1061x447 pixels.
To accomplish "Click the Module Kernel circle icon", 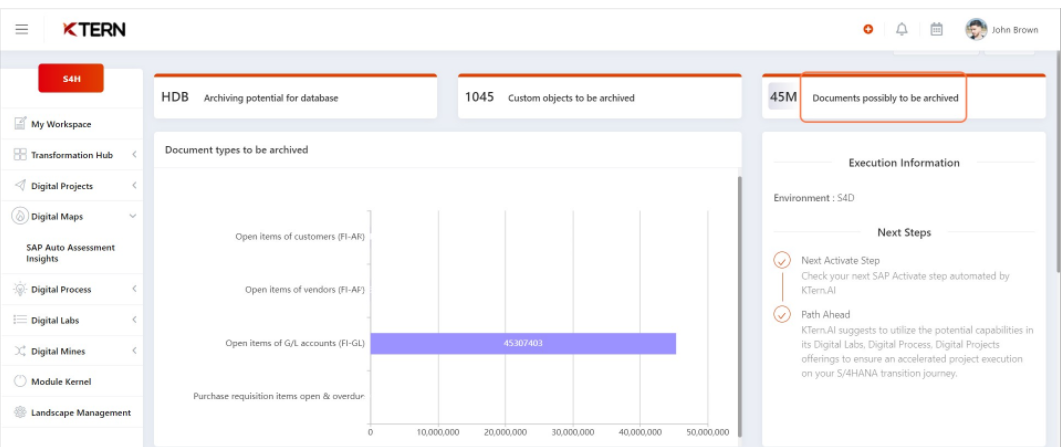I will pos(20,381).
